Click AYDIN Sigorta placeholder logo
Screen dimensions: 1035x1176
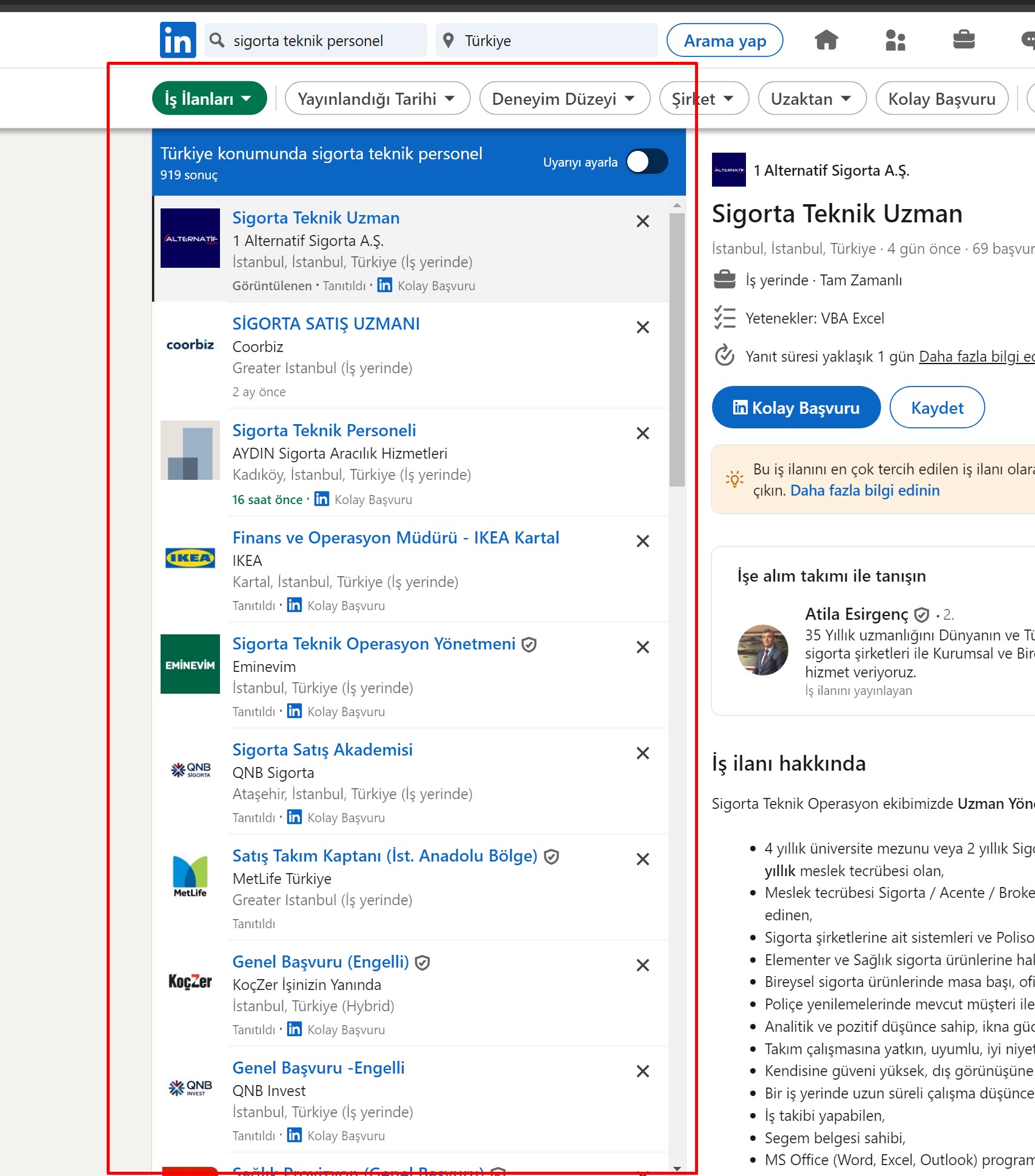[190, 450]
